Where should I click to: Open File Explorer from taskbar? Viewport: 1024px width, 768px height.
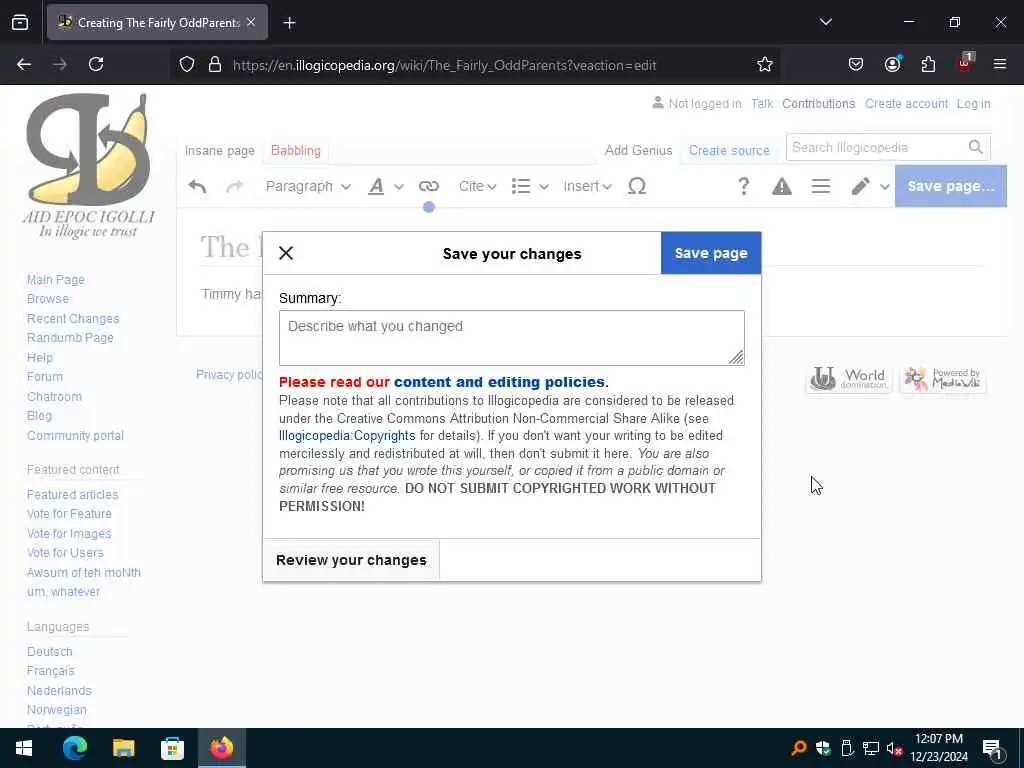[123, 748]
